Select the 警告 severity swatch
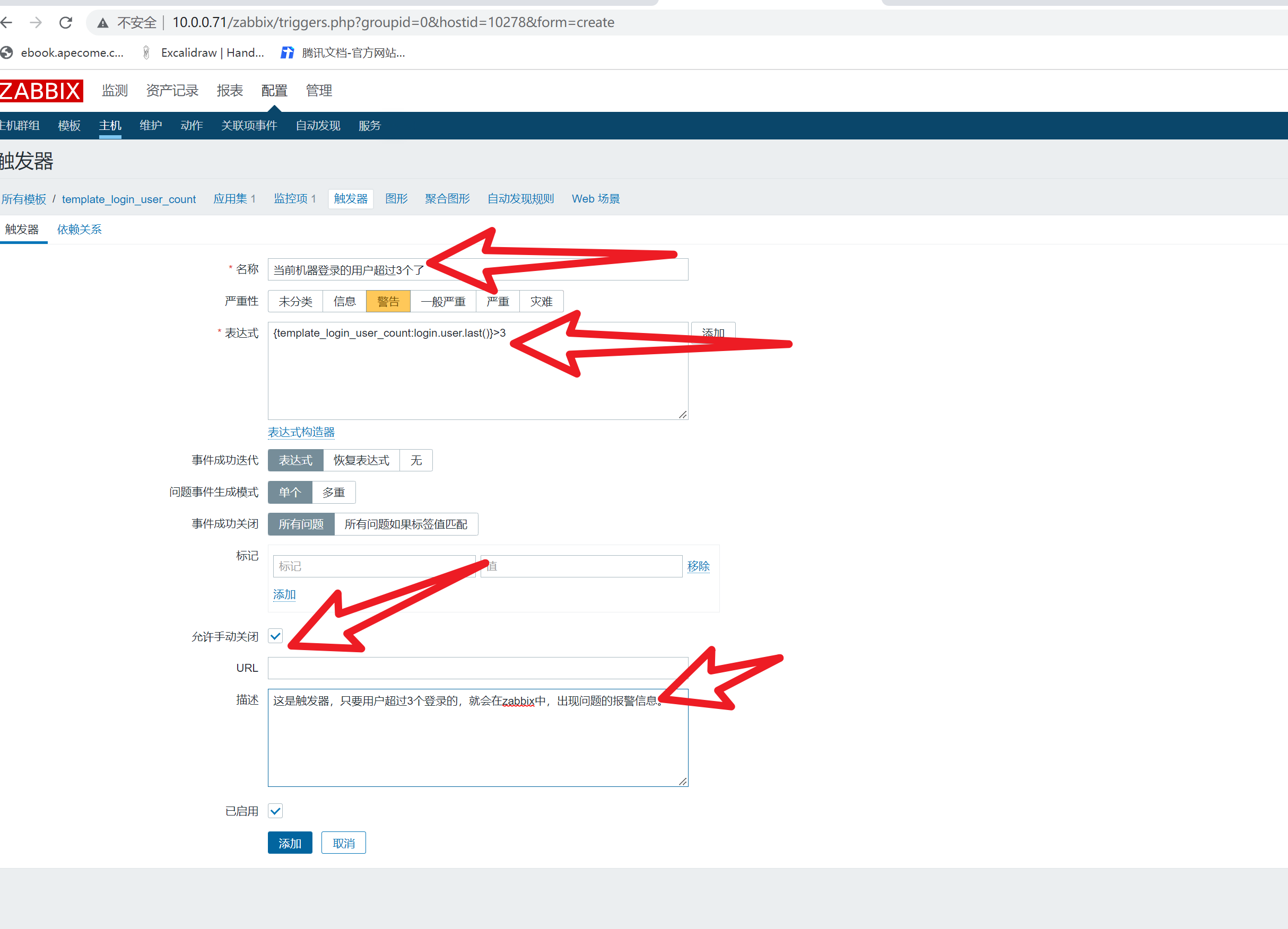This screenshot has width=1288, height=929. pyautogui.click(x=388, y=301)
